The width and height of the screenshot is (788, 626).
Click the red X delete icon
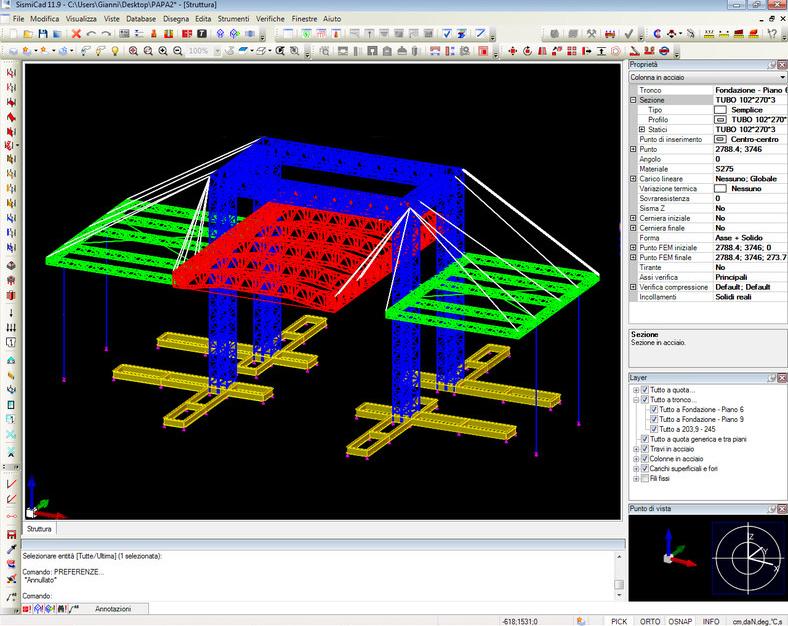[x=76, y=34]
